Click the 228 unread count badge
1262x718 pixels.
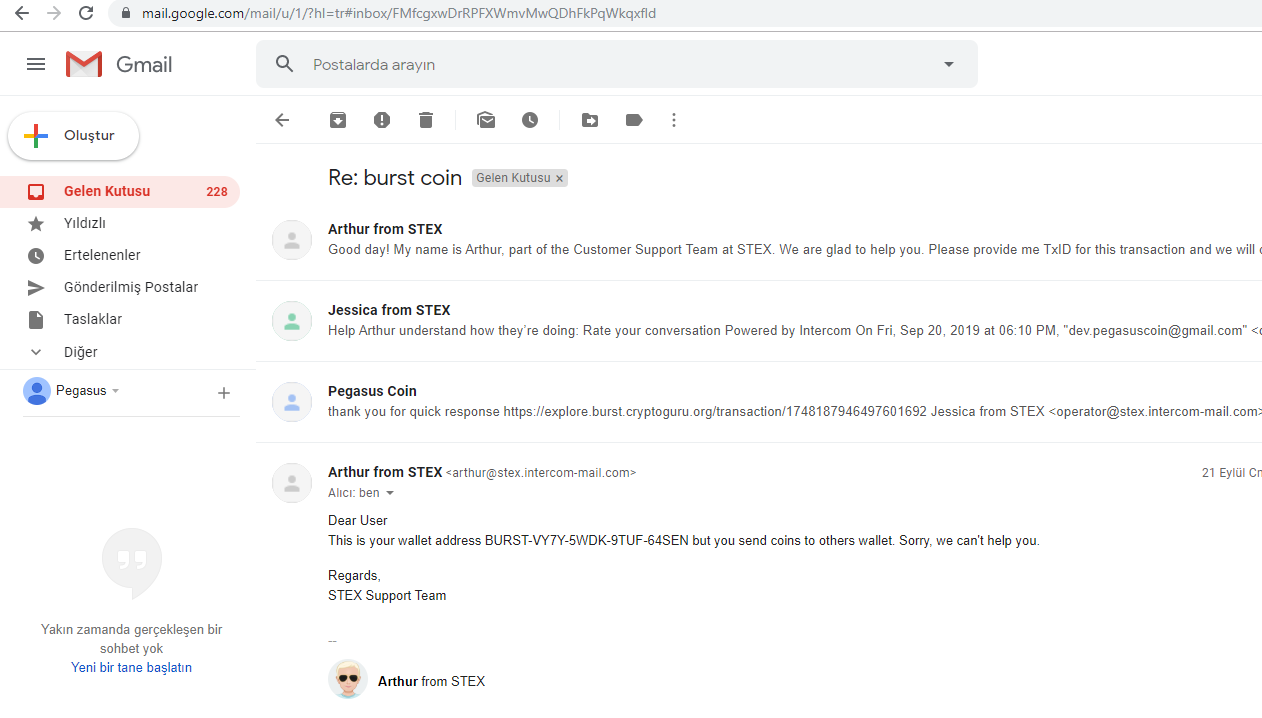tap(217, 192)
